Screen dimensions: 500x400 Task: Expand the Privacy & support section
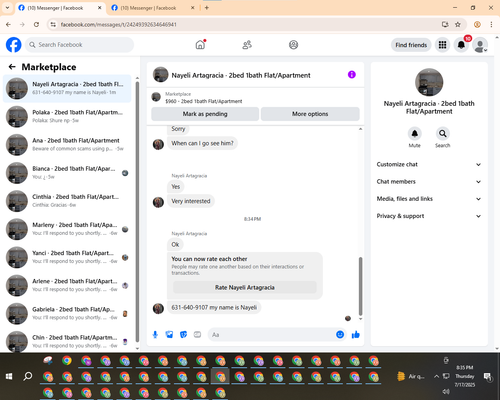pyautogui.click(x=429, y=216)
